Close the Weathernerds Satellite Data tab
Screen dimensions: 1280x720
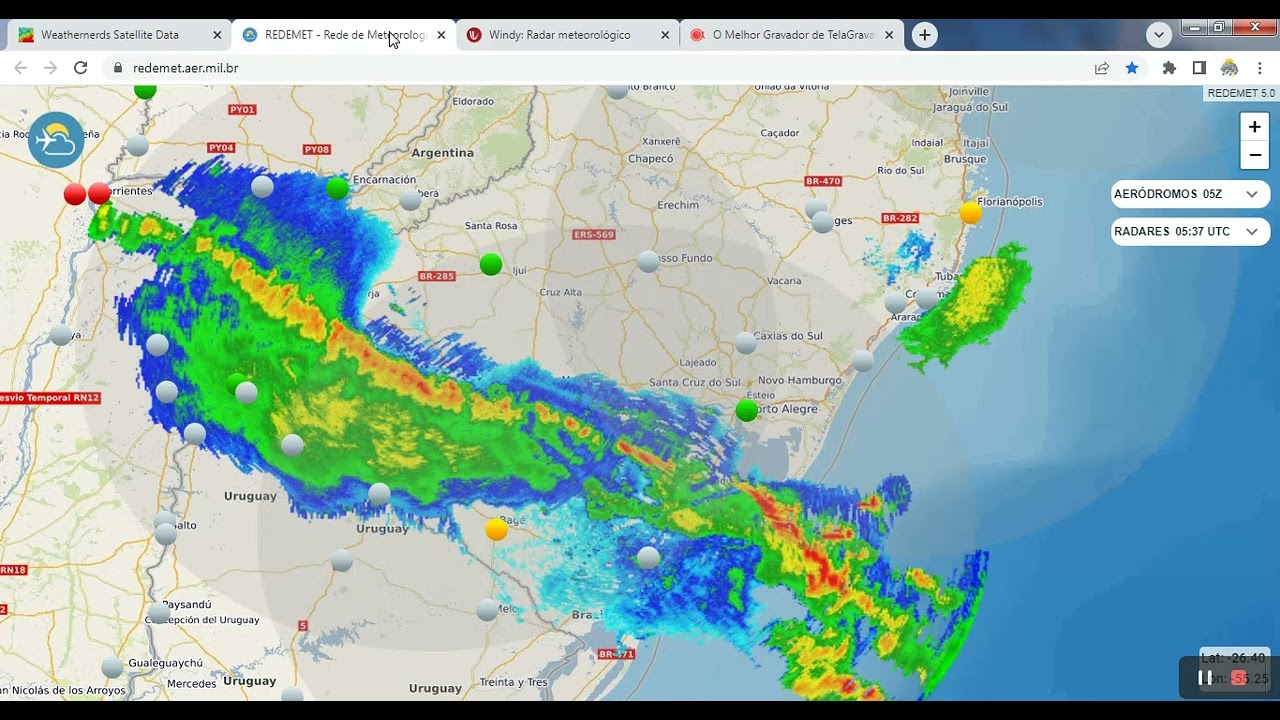click(x=217, y=35)
